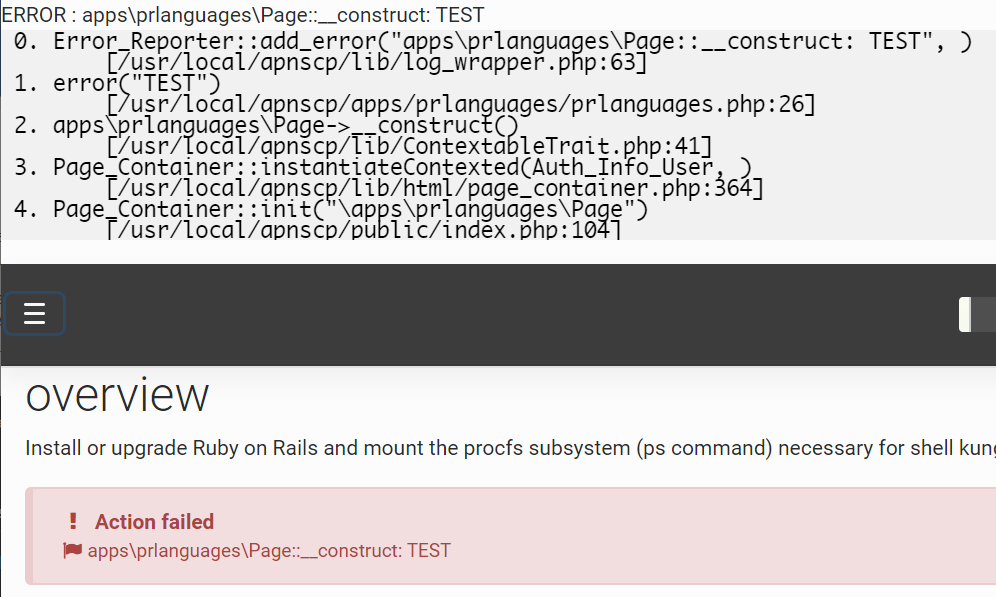Click the ContextableTrait.php:41 file path
The image size is (996, 597).
coord(409,147)
